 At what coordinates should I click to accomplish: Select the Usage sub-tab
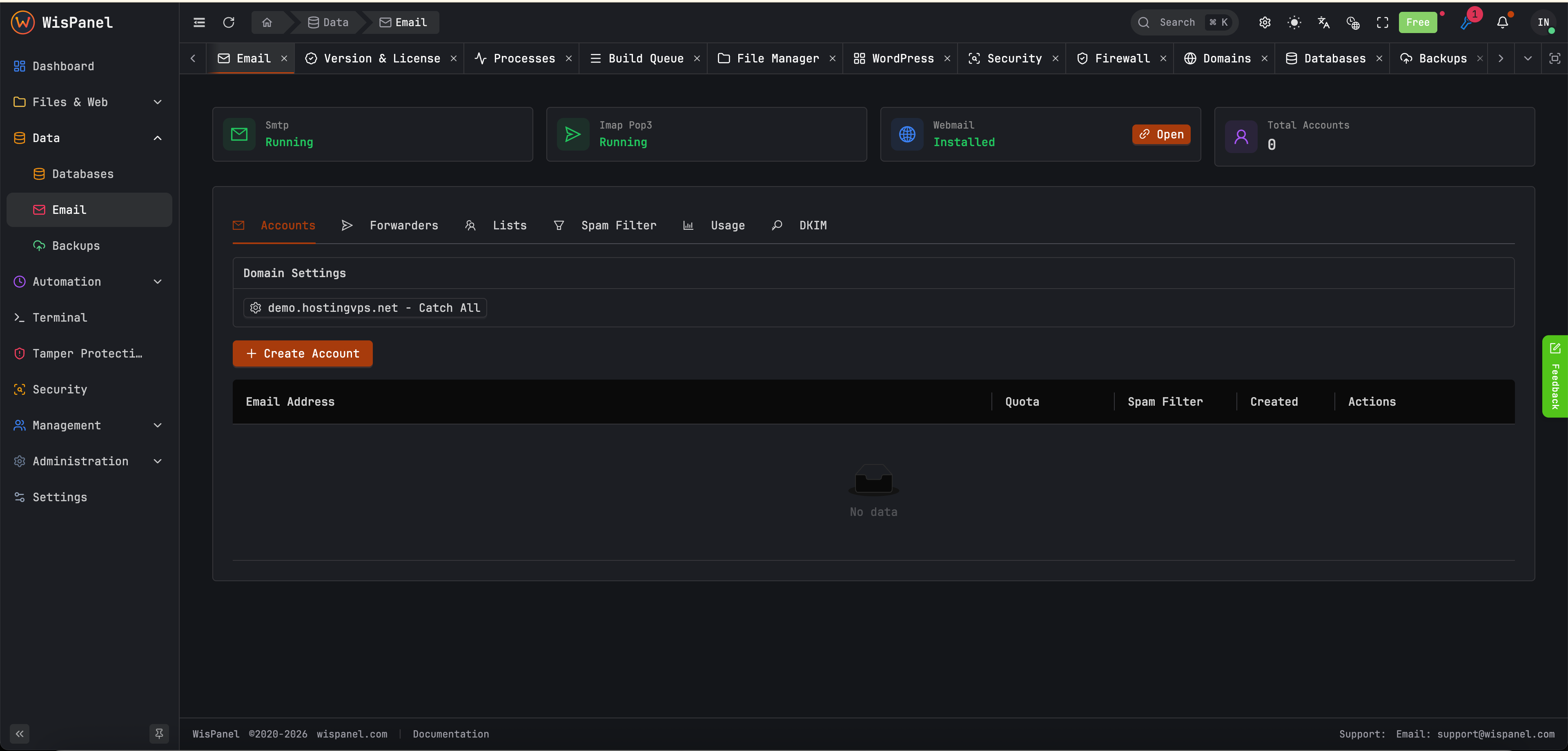click(x=714, y=225)
